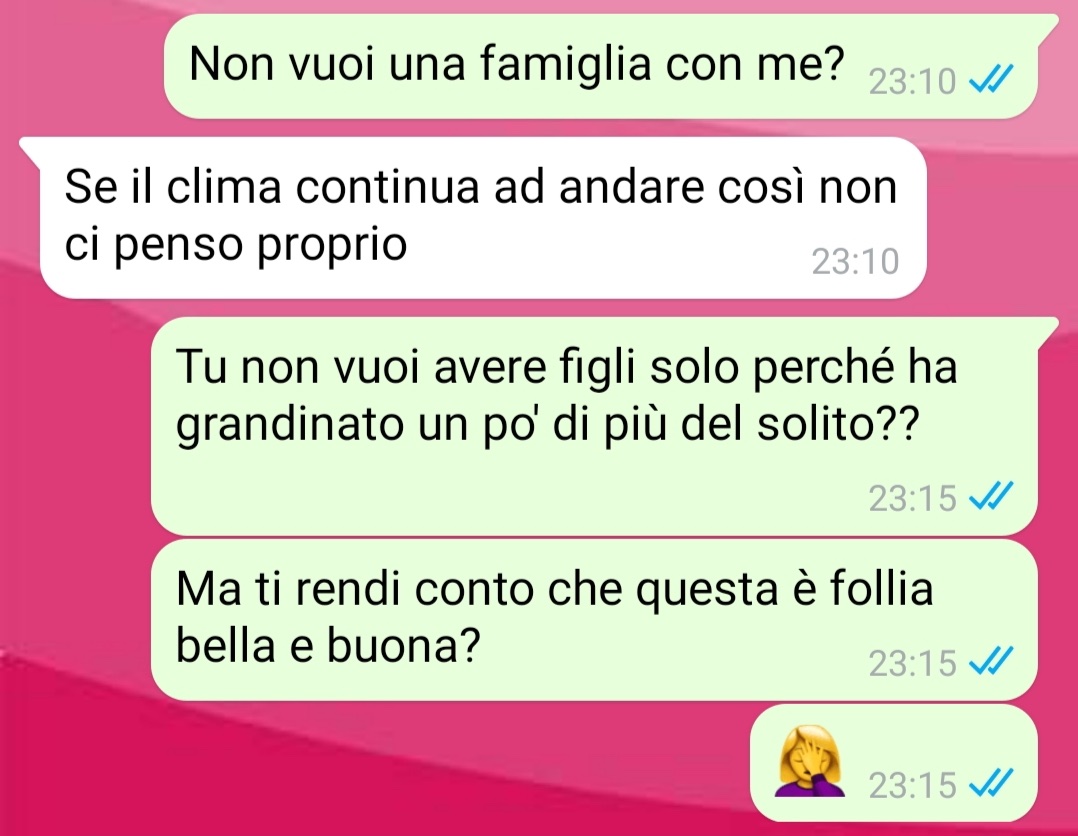This screenshot has height=836, width=1078.
Task: Tap blue checkmarks beside facepalm emoji
Action: 991,783
